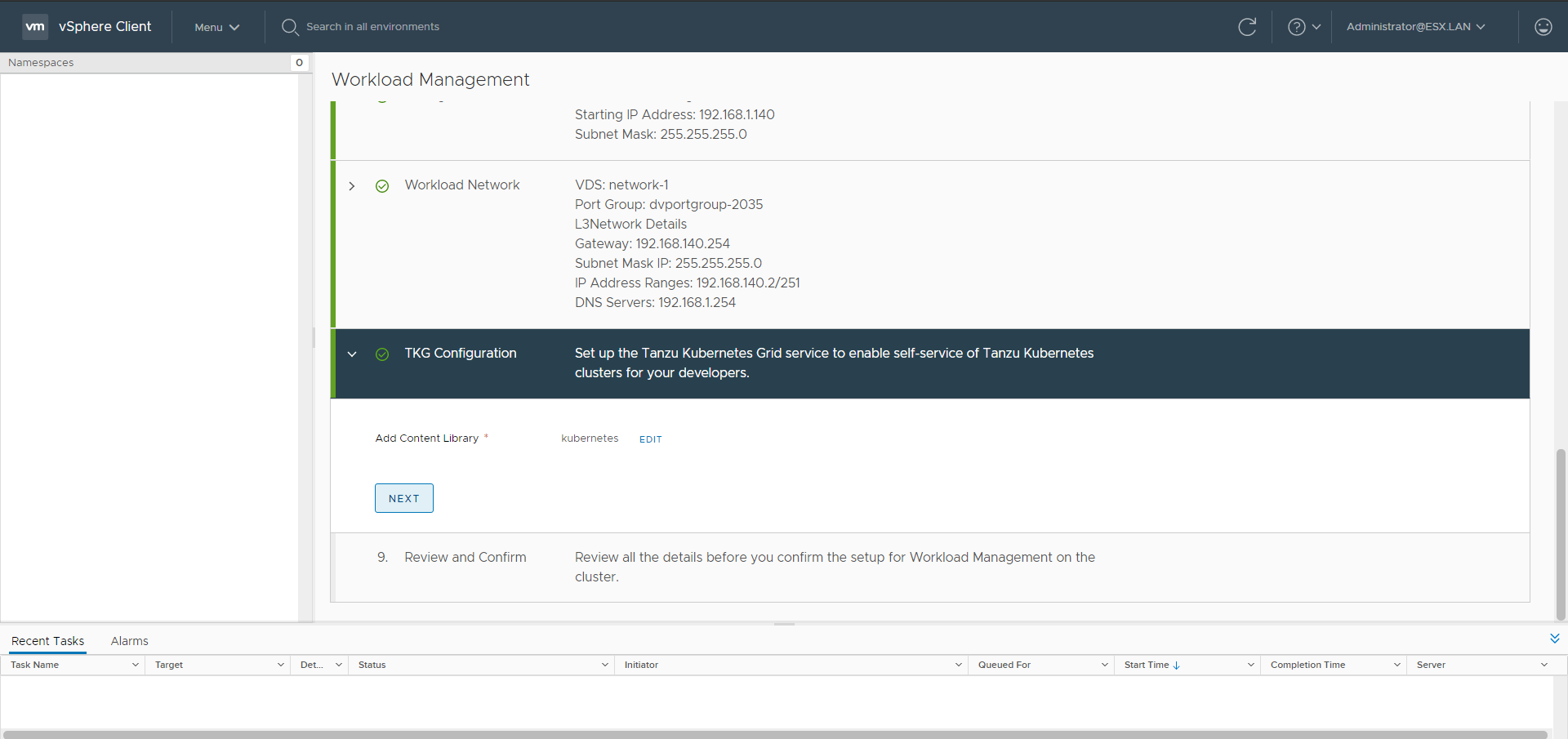Open the Menu dropdown

[x=216, y=27]
